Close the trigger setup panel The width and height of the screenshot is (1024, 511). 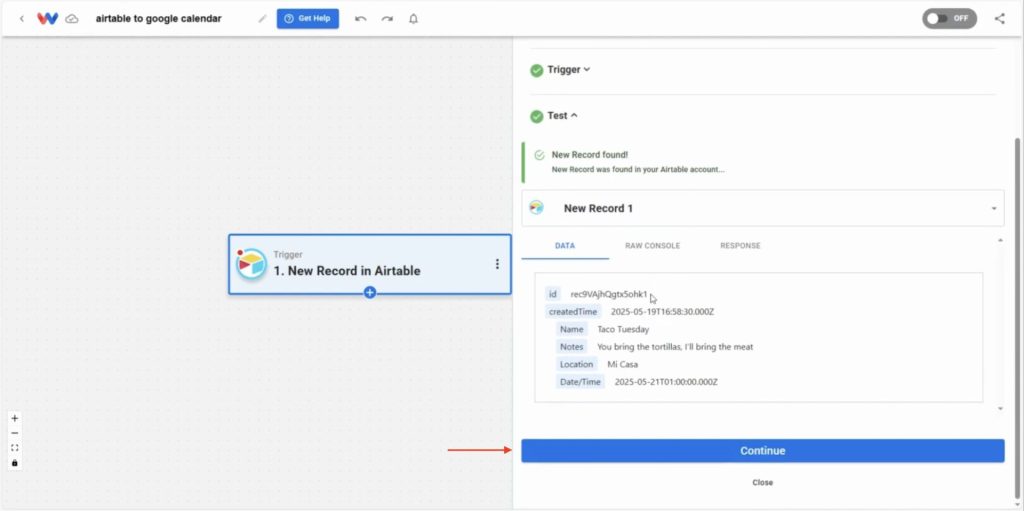click(x=762, y=483)
